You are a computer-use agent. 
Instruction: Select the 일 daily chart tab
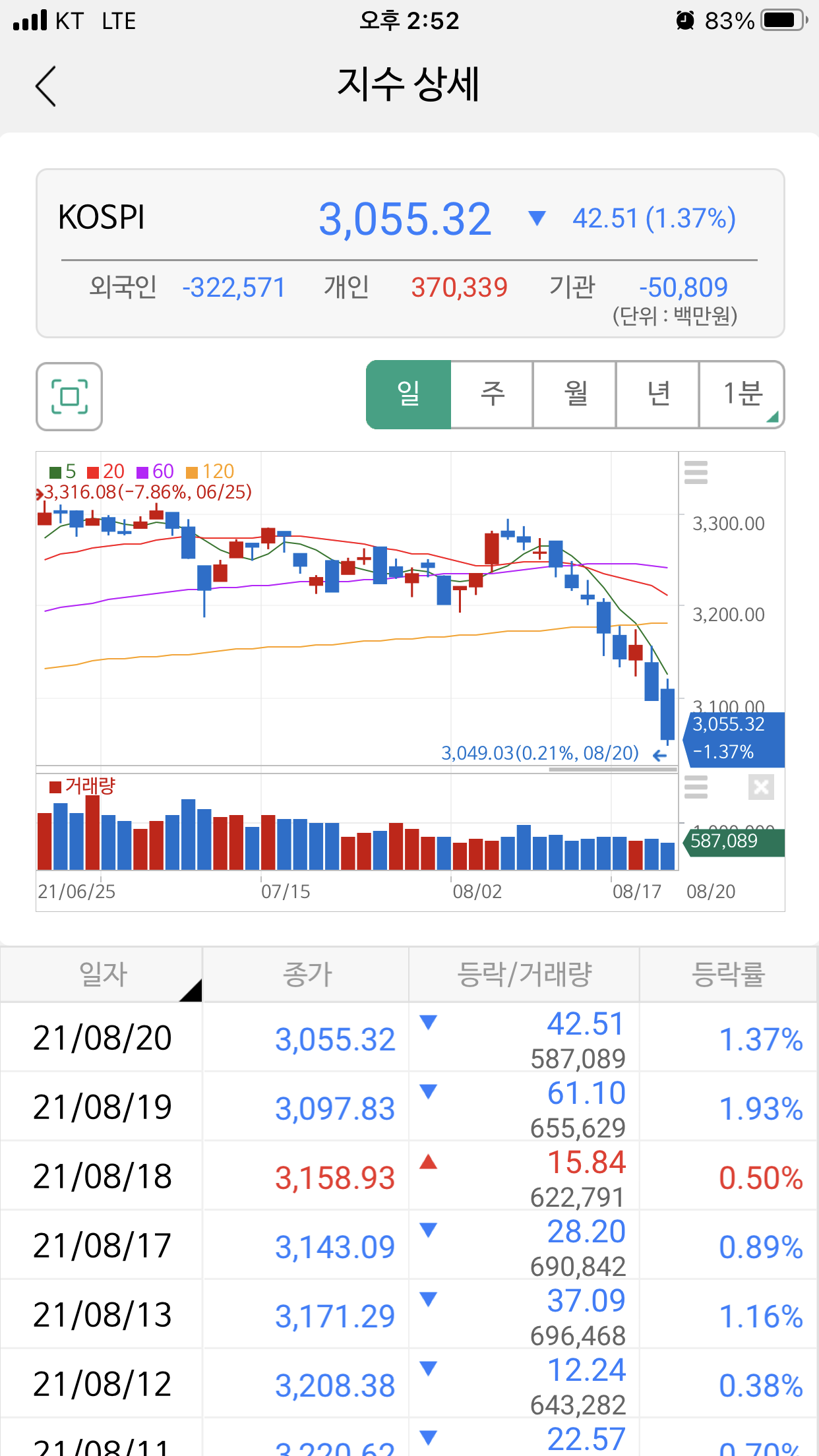409,394
